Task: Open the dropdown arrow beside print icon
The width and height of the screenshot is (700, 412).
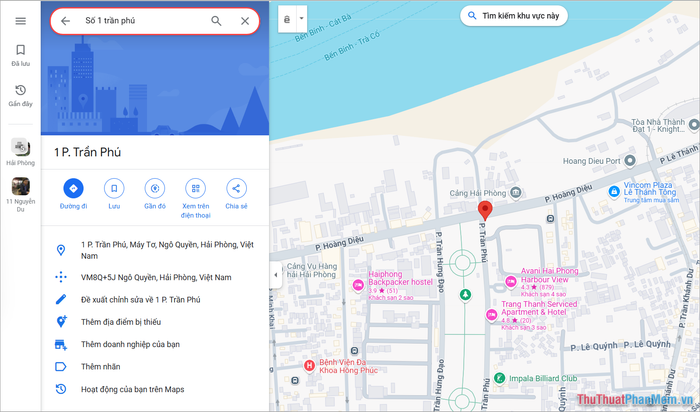Action: (x=301, y=19)
